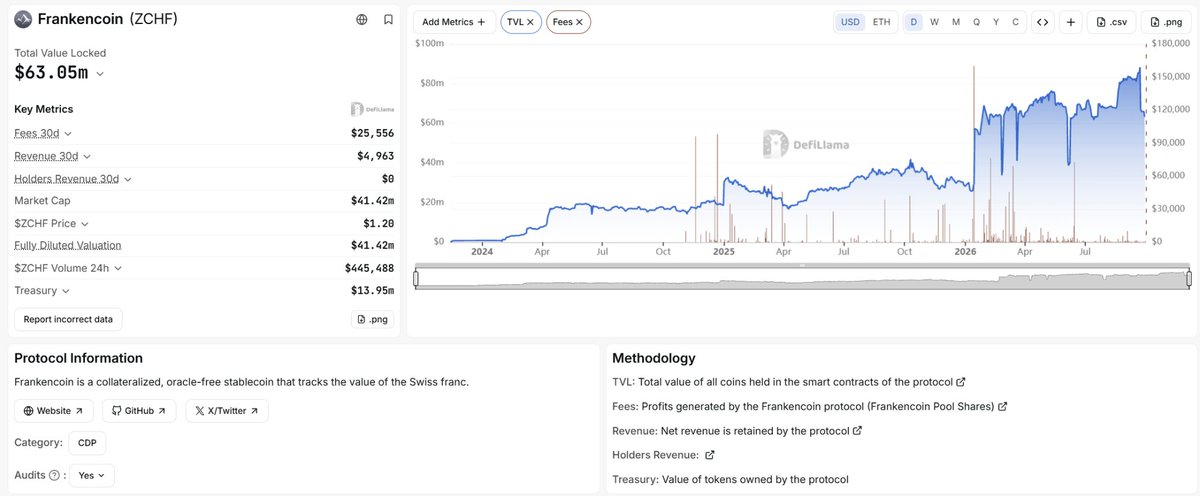Screen dimensions: 1200x496
Task: Click Report incorrect data button
Action: [68, 320]
